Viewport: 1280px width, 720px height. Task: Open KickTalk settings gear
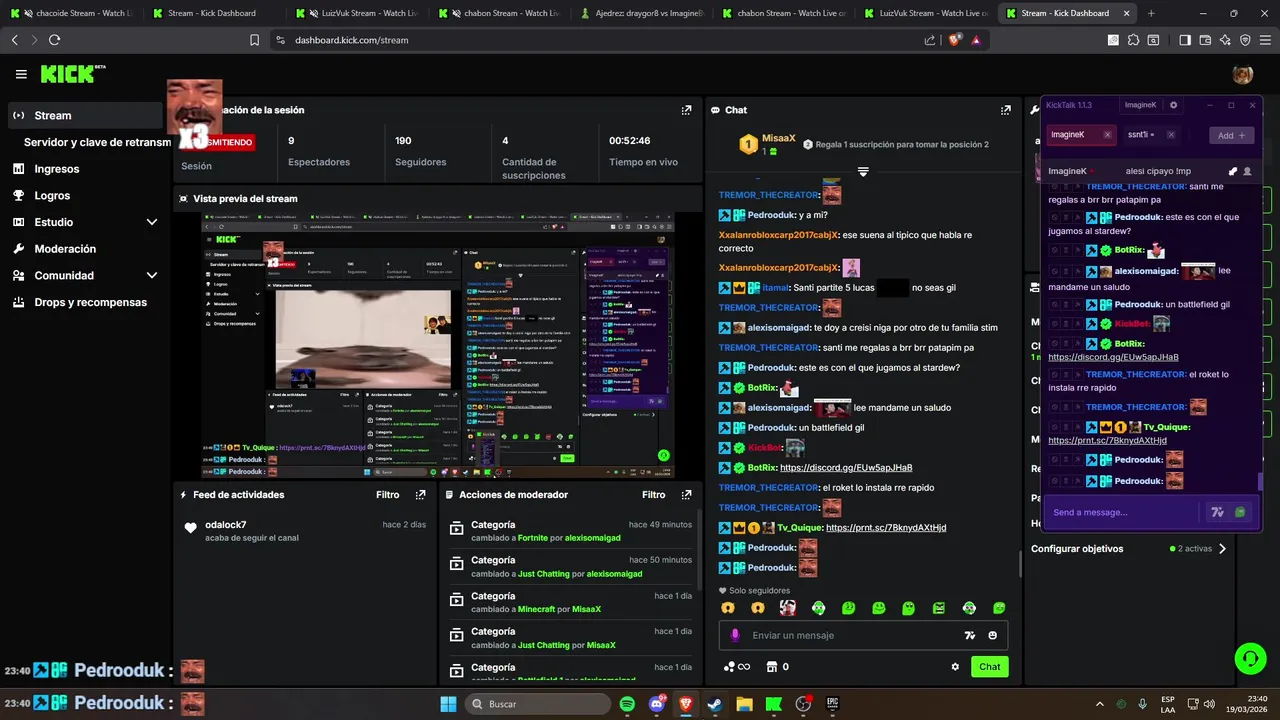point(1174,105)
